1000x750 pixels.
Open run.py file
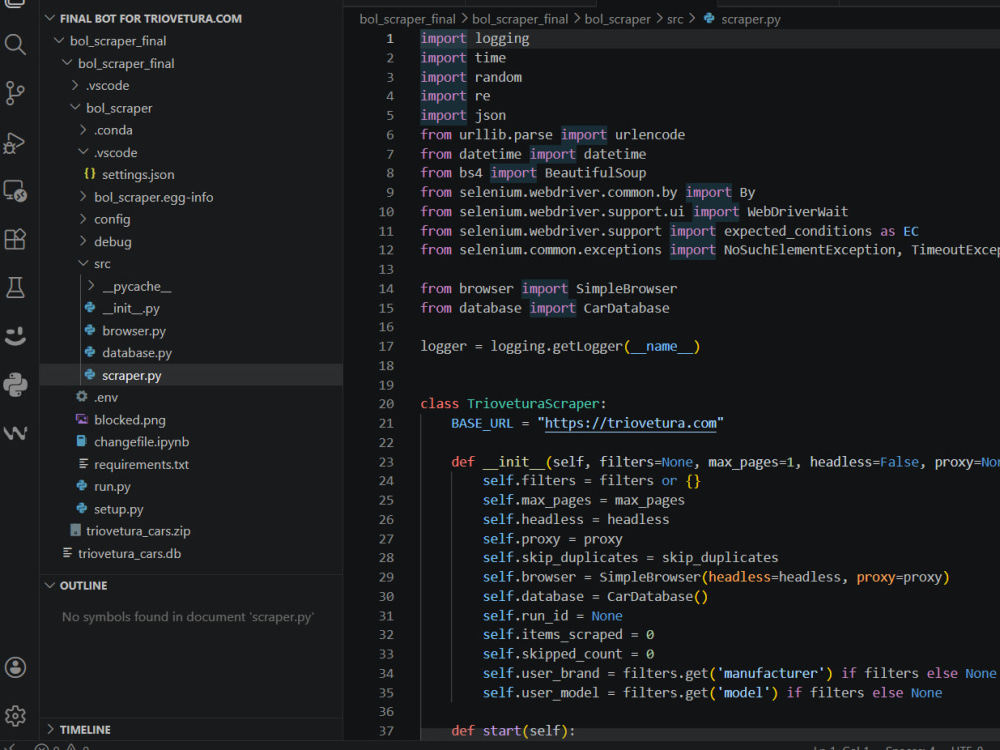(x=112, y=486)
